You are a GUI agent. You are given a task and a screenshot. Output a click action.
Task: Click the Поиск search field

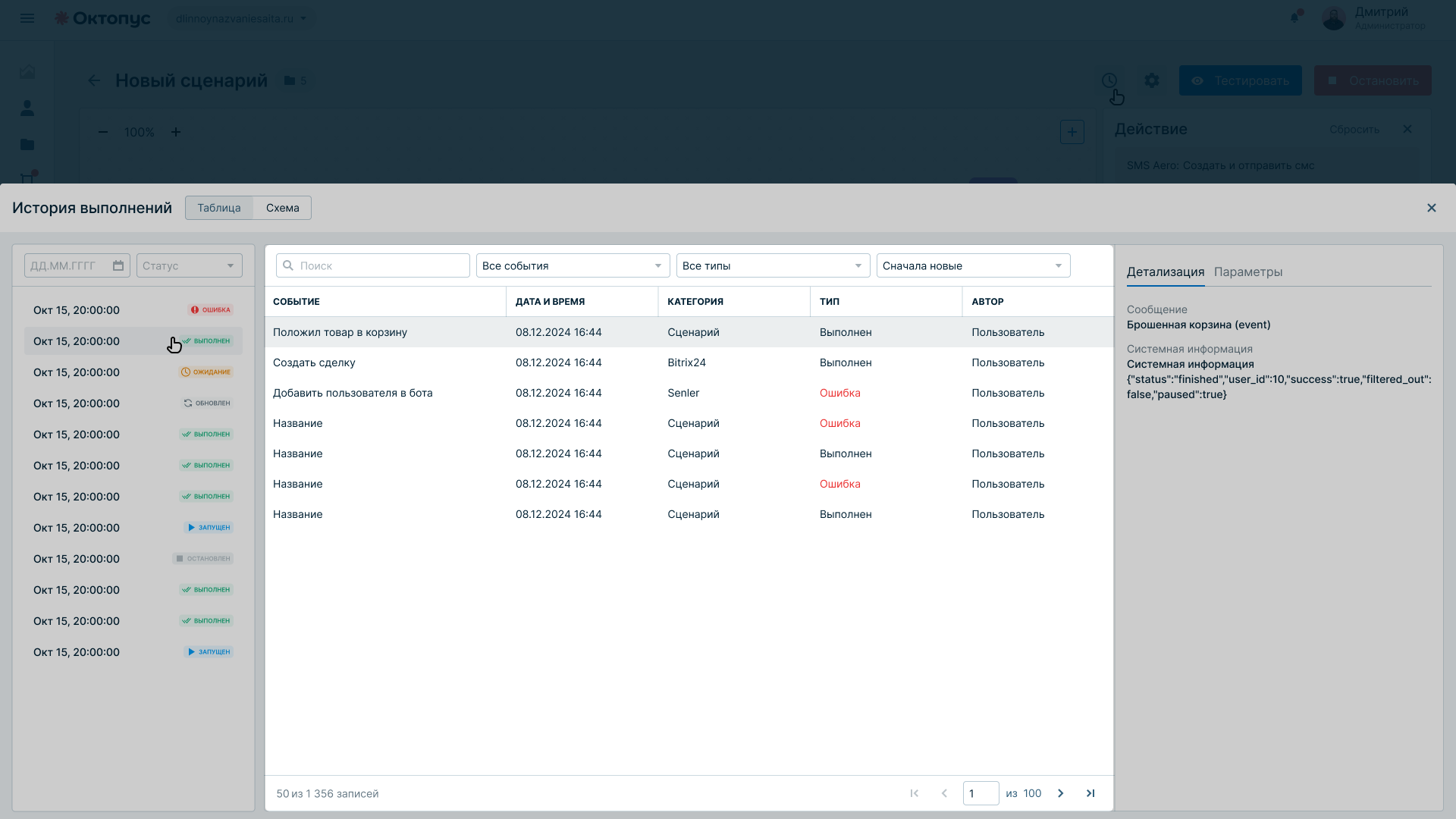click(x=373, y=265)
